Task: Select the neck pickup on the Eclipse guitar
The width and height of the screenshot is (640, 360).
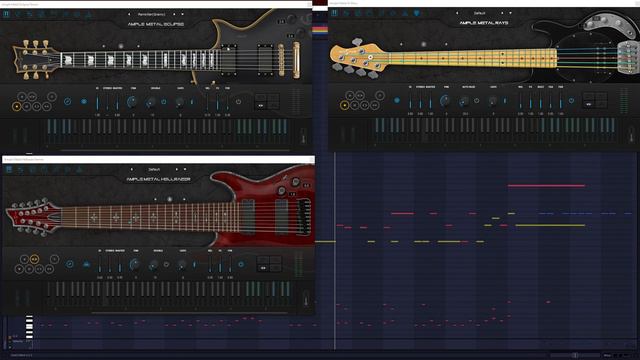Action: (x=229, y=60)
